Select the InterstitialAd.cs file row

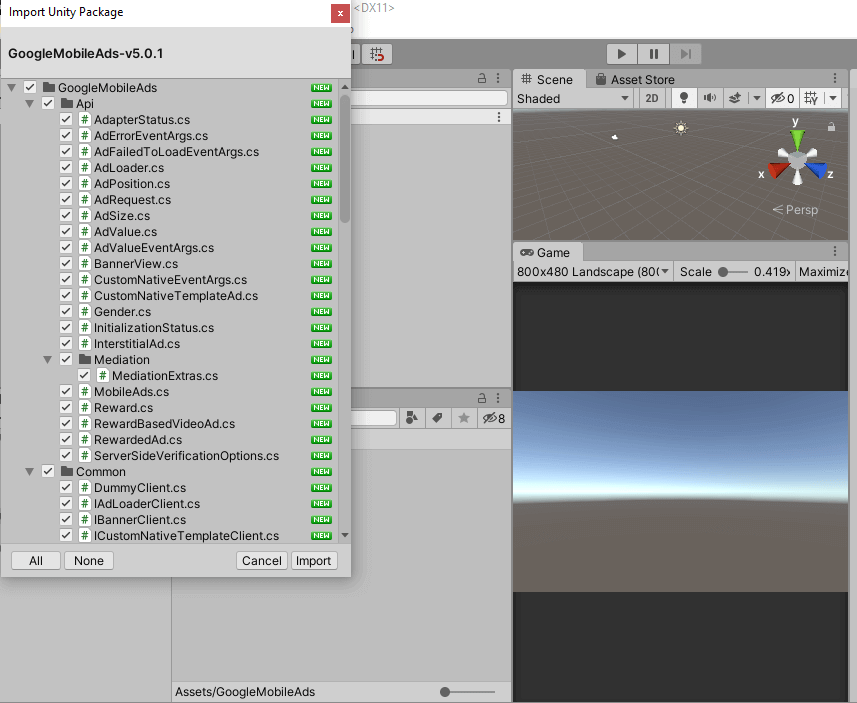[x=169, y=344]
